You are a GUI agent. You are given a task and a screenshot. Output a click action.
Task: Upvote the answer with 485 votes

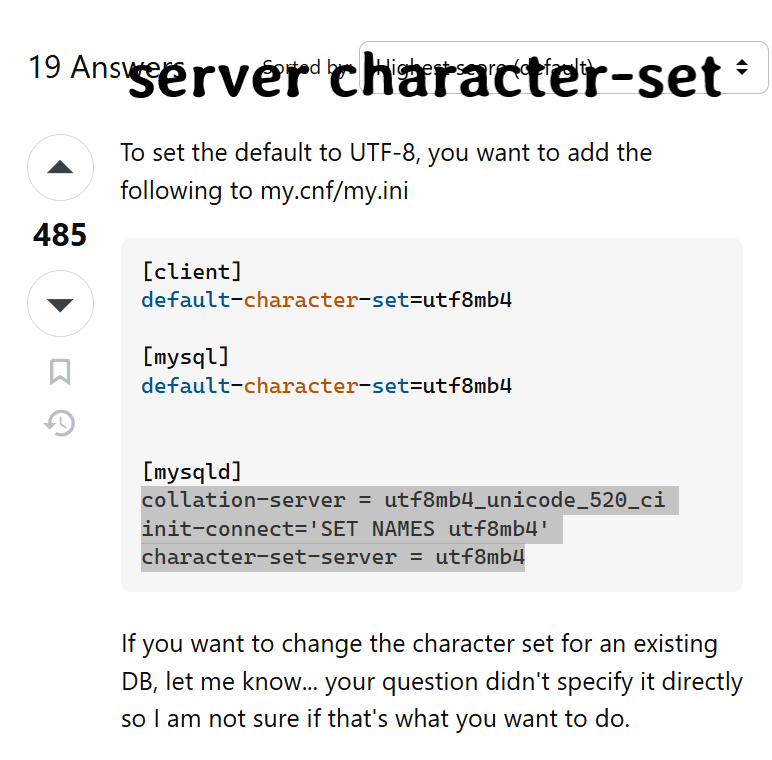[x=60, y=167]
